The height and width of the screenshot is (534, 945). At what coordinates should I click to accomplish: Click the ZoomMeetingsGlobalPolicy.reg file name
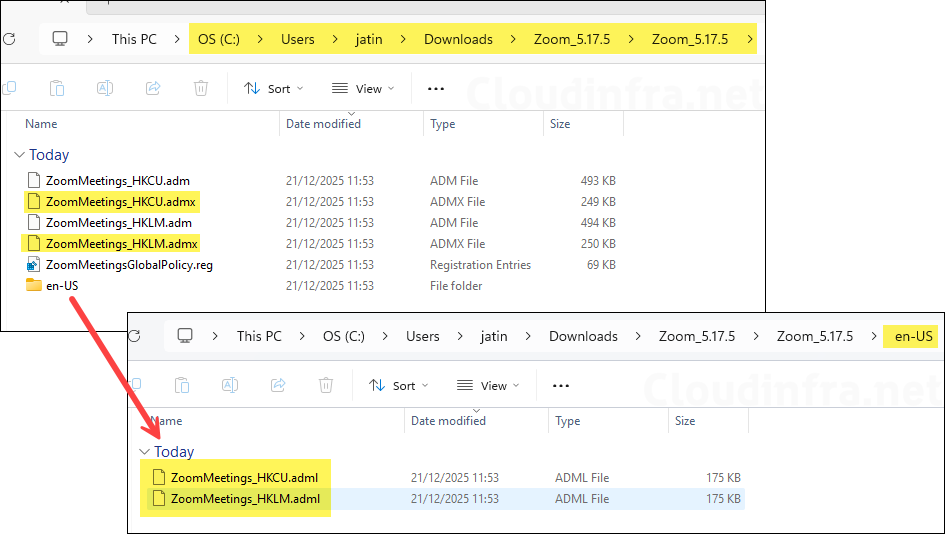pos(129,265)
